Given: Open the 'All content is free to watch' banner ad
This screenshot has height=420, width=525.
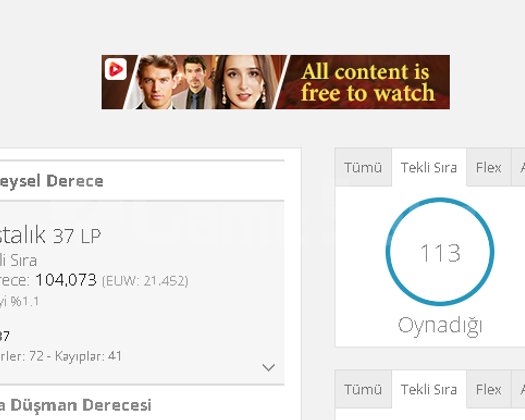Looking at the screenshot, I should [x=276, y=82].
